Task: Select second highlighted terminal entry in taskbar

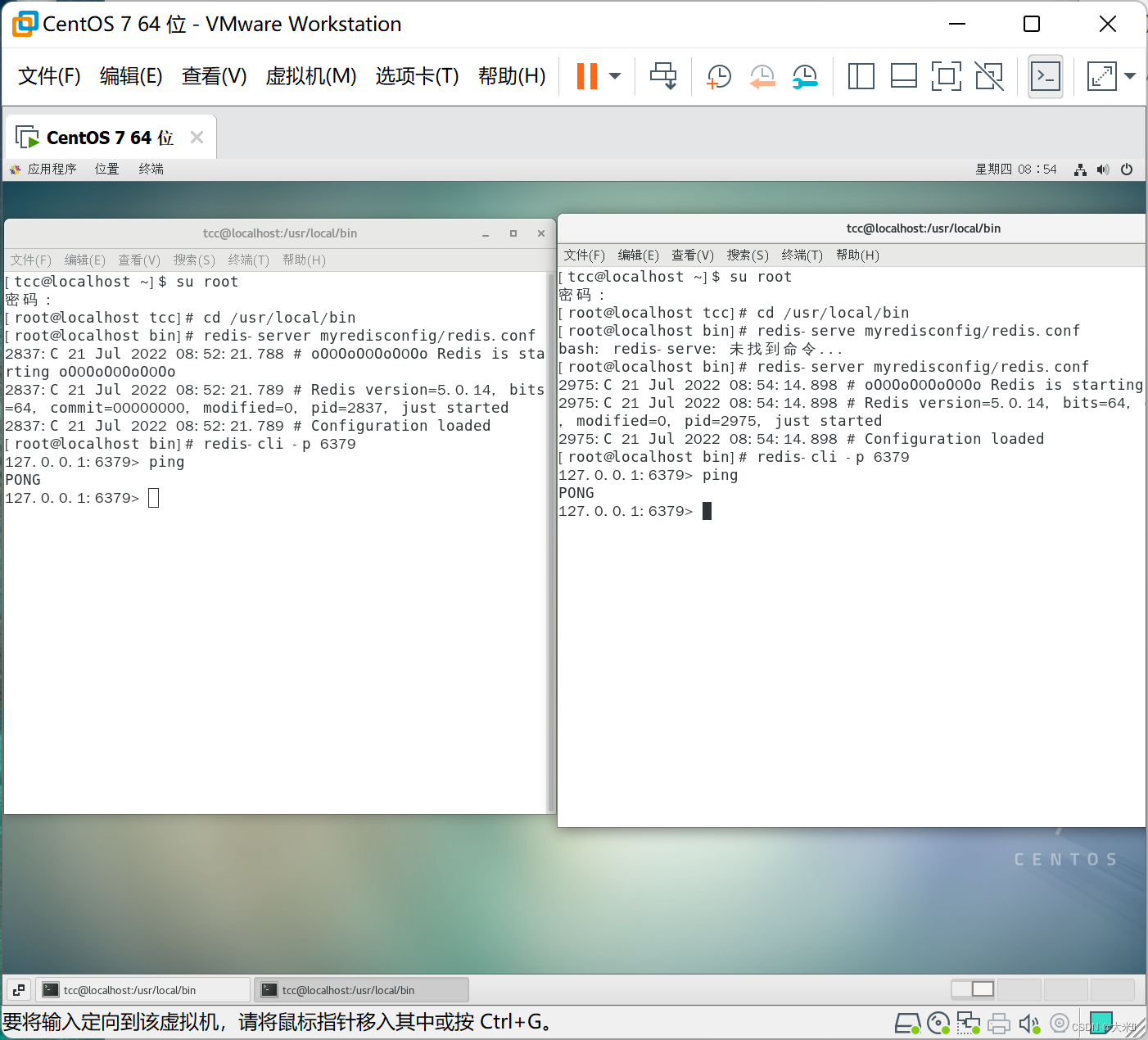Action: pos(361,990)
